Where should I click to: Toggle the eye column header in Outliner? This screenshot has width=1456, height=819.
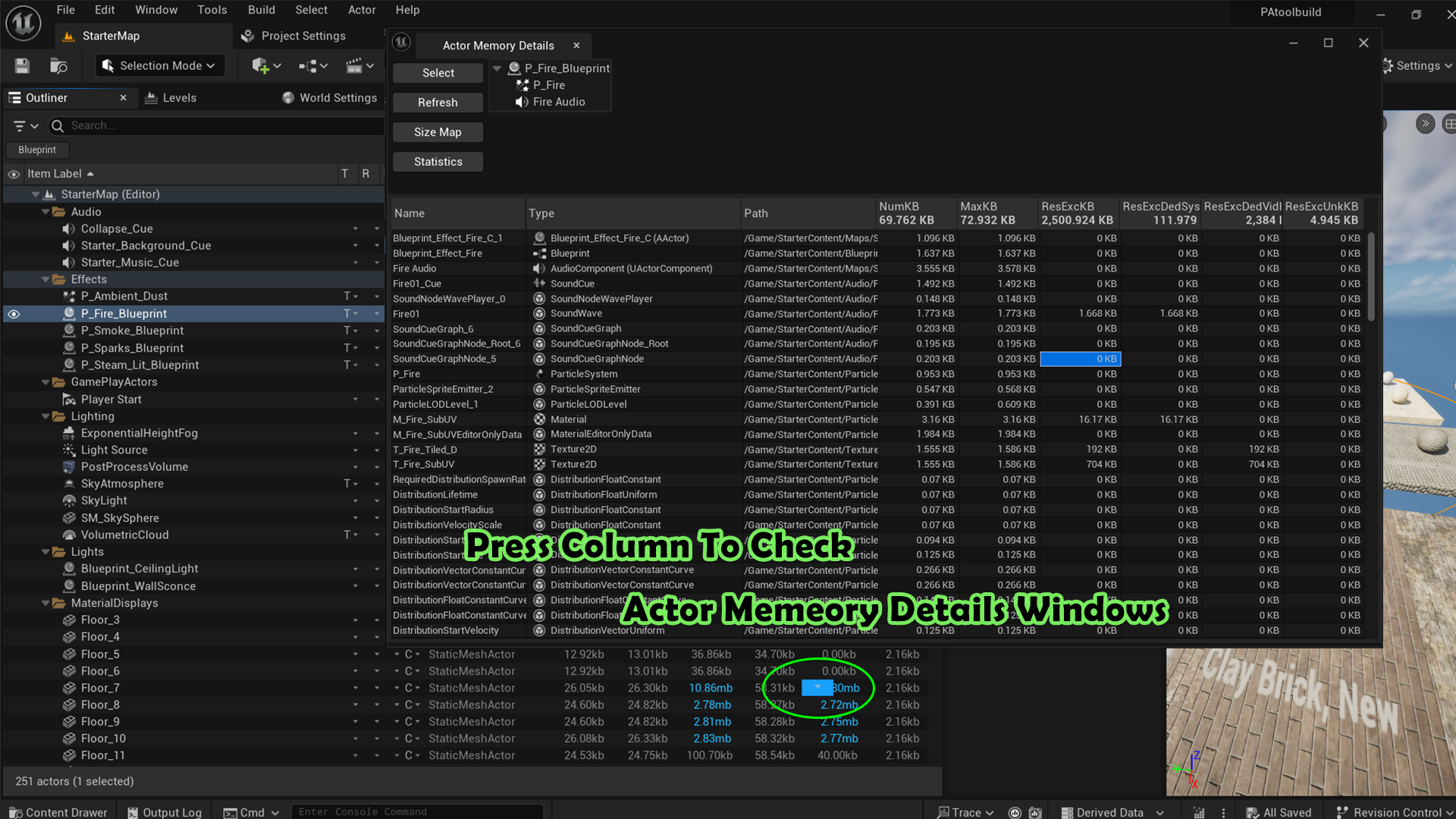point(13,174)
